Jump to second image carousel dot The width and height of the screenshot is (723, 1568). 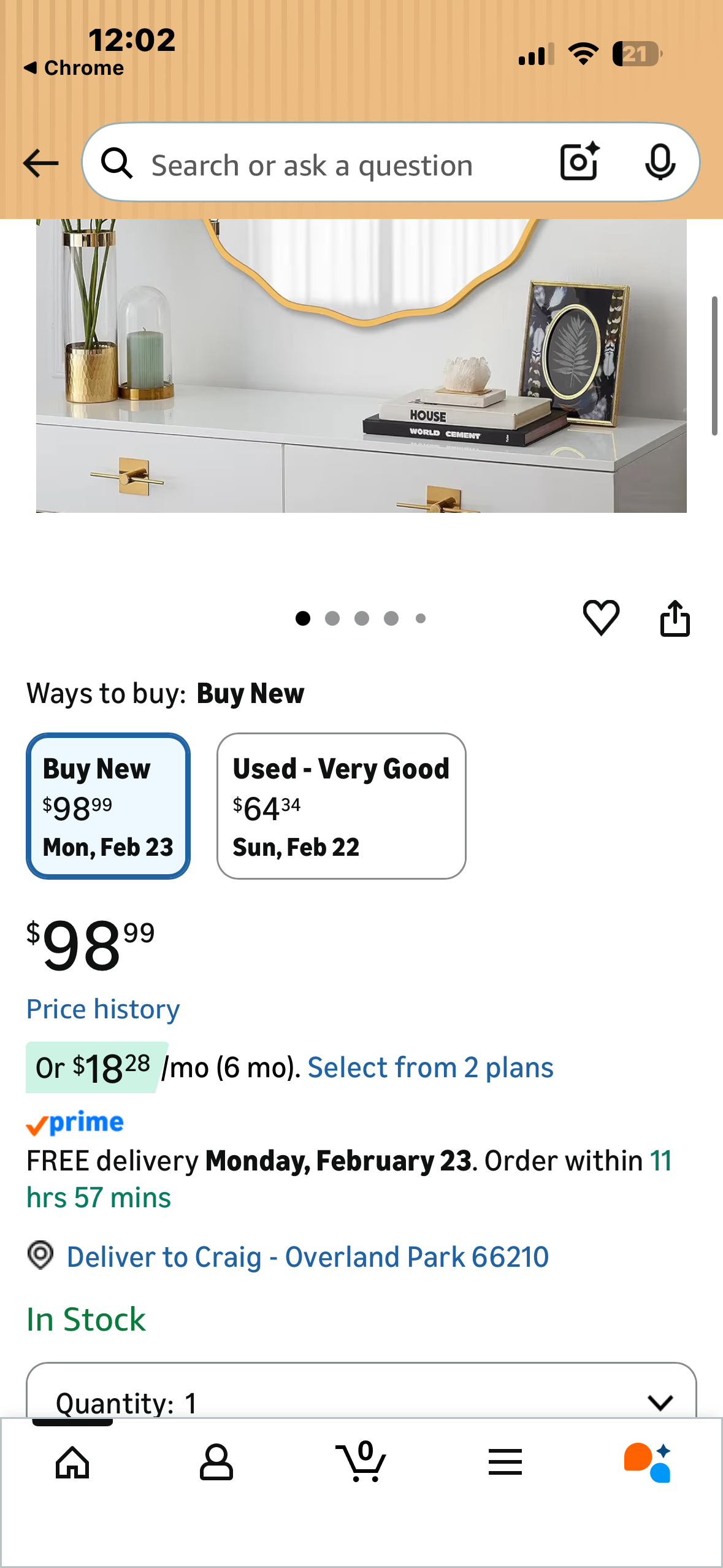pyautogui.click(x=332, y=618)
